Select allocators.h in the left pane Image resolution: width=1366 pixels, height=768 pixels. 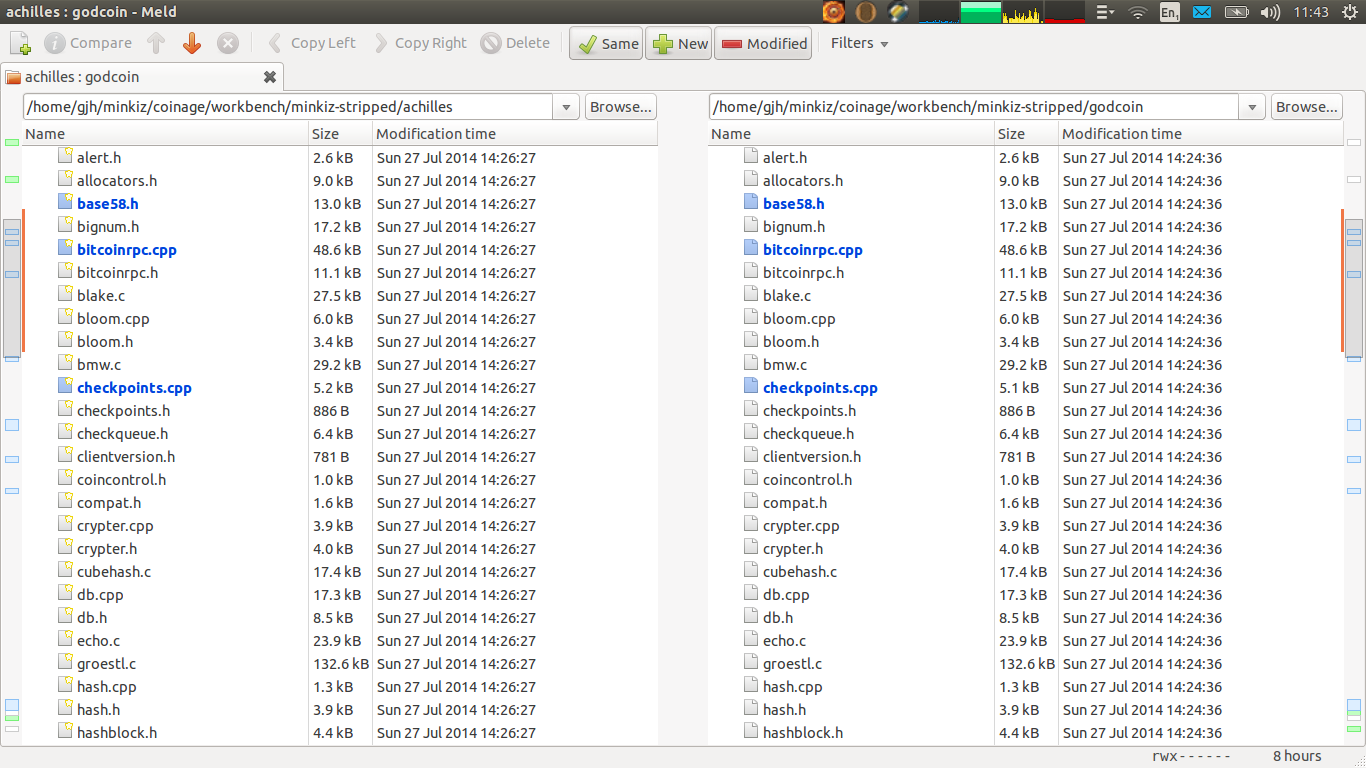click(117, 181)
